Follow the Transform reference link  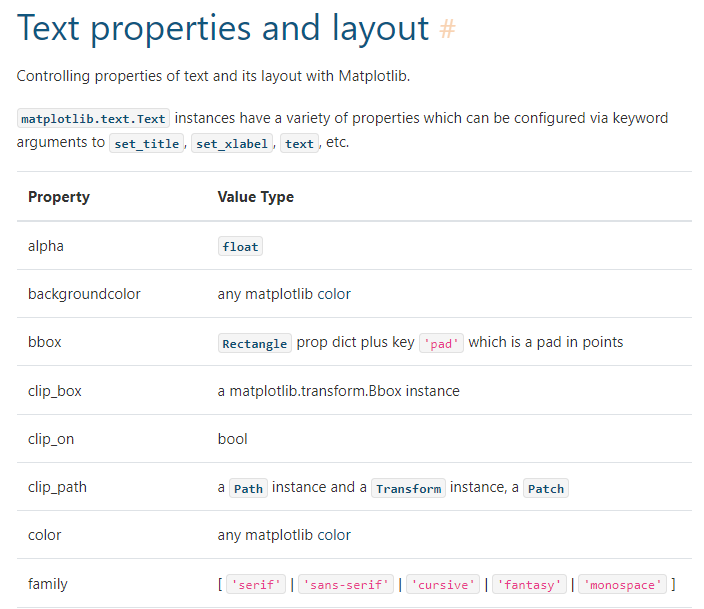409,488
